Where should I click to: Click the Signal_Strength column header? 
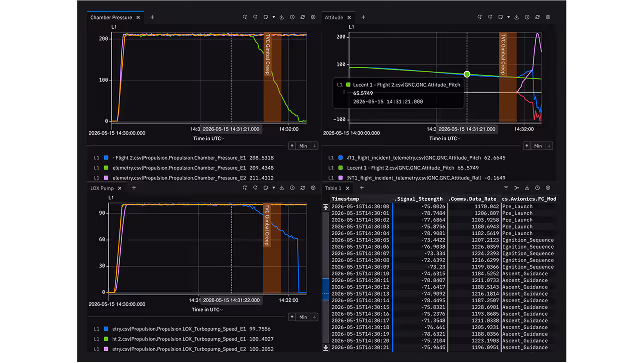(419, 199)
